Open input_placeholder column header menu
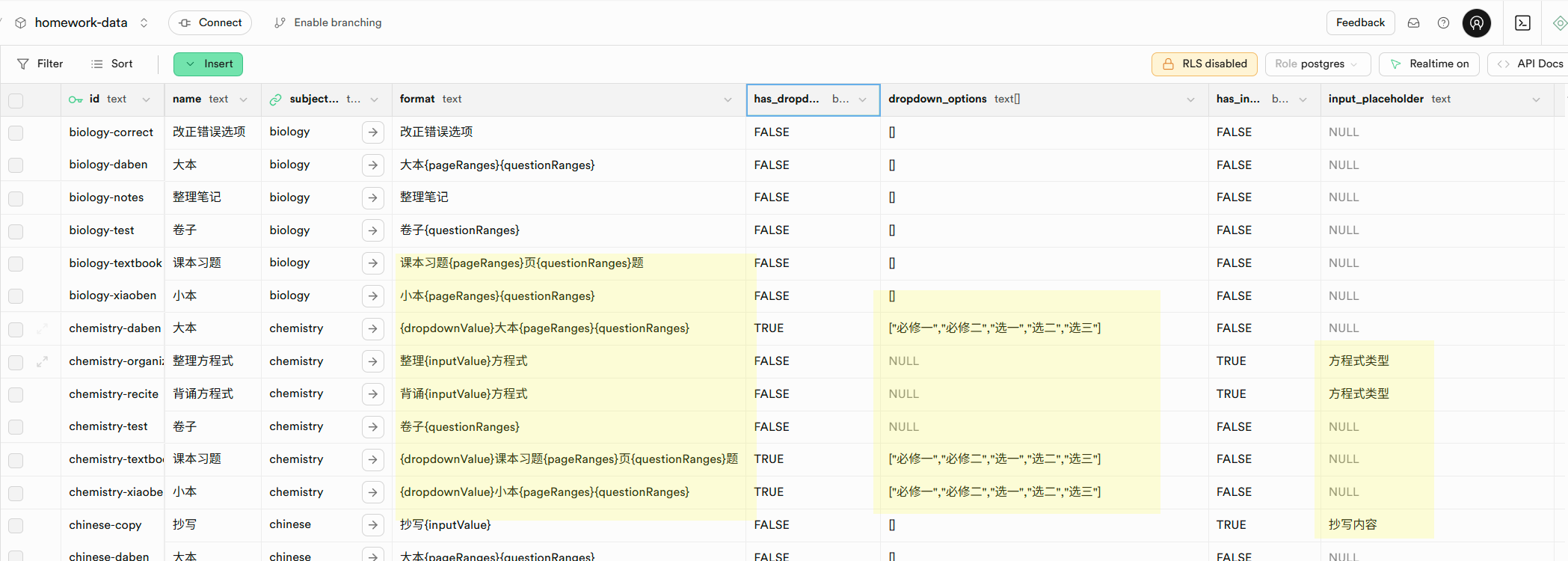The height and width of the screenshot is (561, 1568). click(x=1536, y=99)
